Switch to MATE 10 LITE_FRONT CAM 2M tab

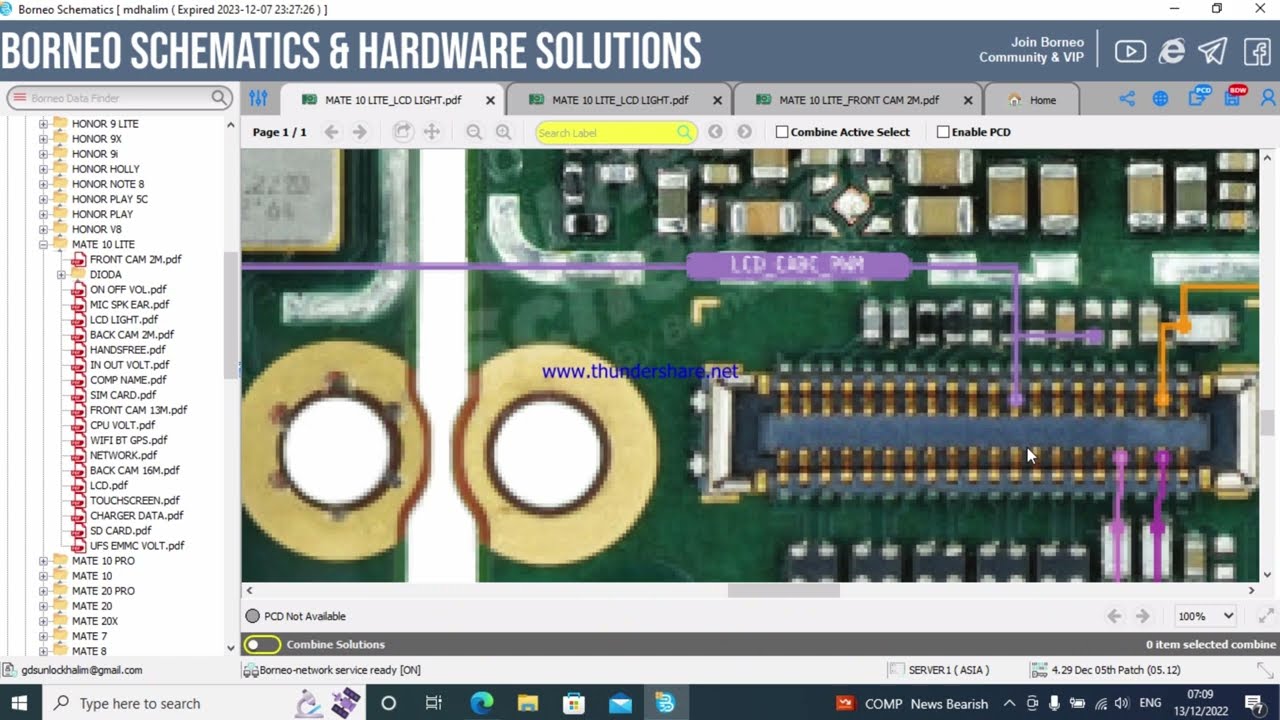tap(858, 100)
